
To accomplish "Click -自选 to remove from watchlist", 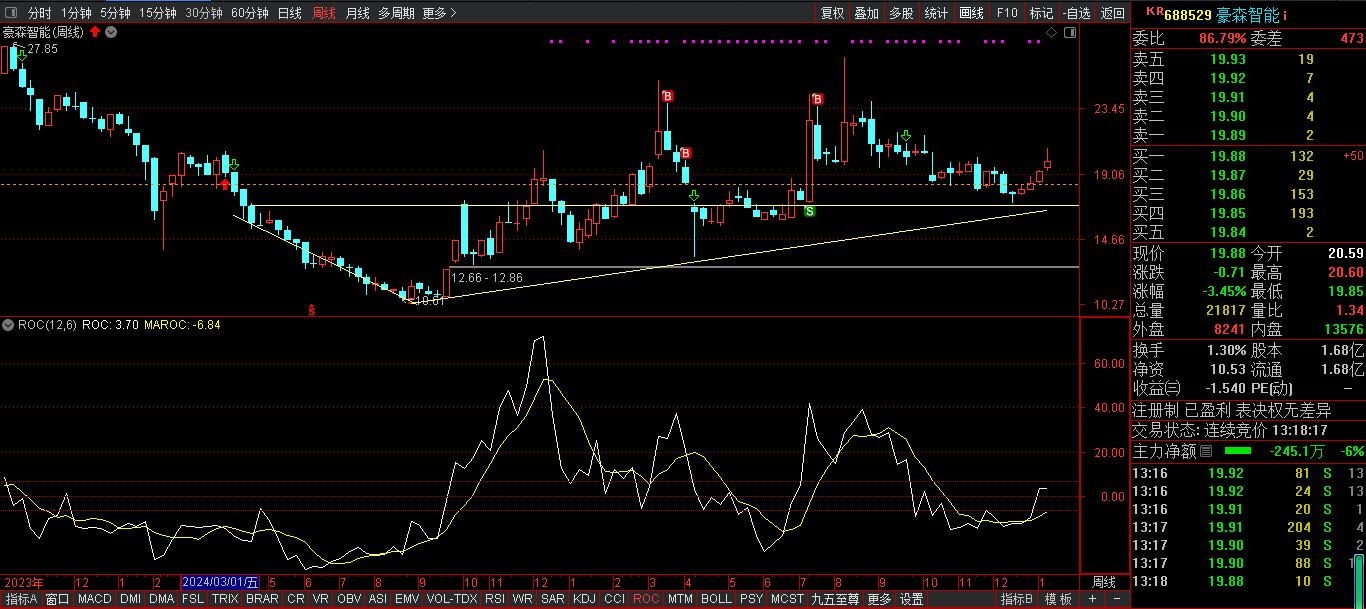I will tap(1076, 13).
